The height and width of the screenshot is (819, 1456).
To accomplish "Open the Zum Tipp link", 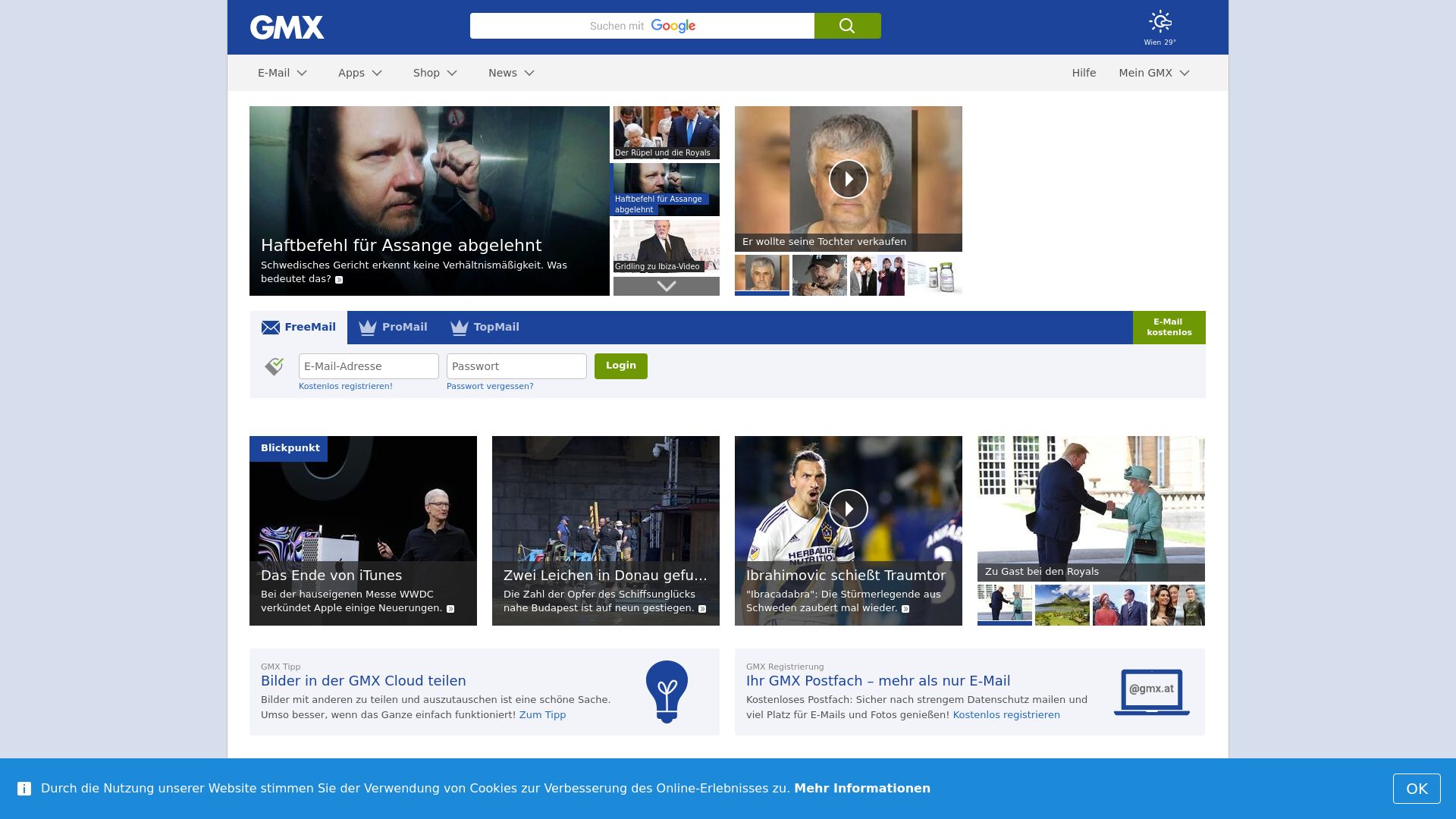I will coord(542,715).
